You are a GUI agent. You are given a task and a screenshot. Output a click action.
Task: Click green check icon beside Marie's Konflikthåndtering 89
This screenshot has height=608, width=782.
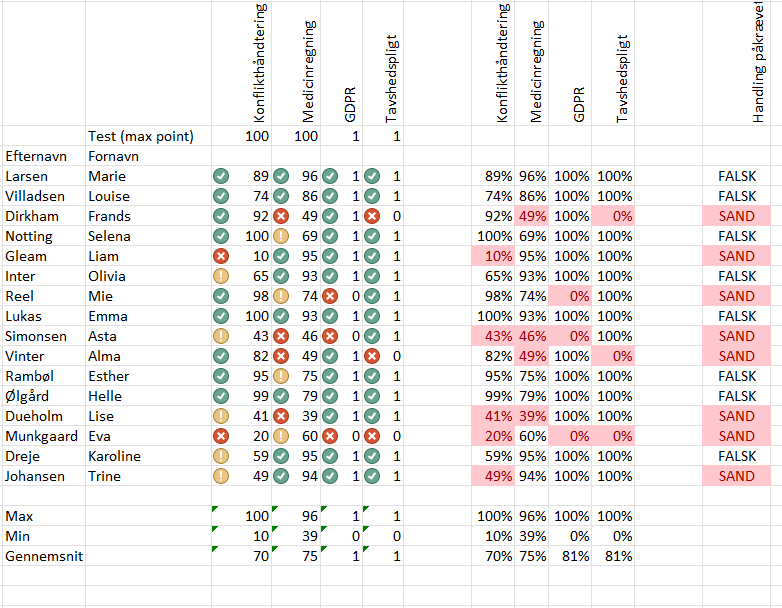[x=221, y=176]
